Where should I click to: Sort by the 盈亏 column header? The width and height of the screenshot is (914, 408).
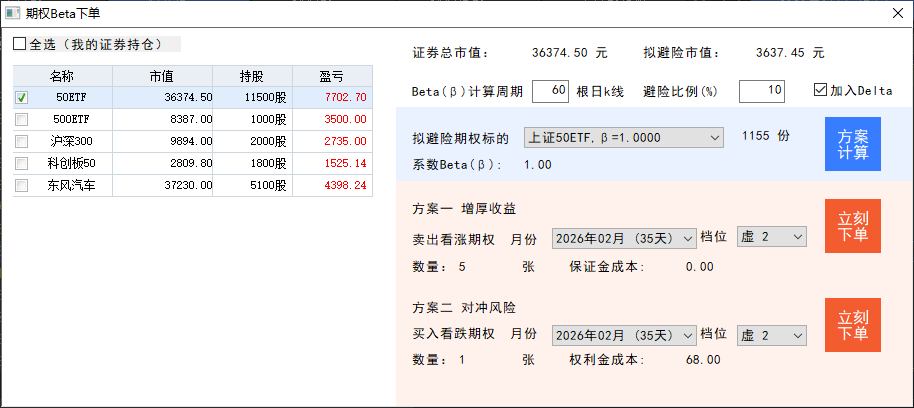[331, 76]
